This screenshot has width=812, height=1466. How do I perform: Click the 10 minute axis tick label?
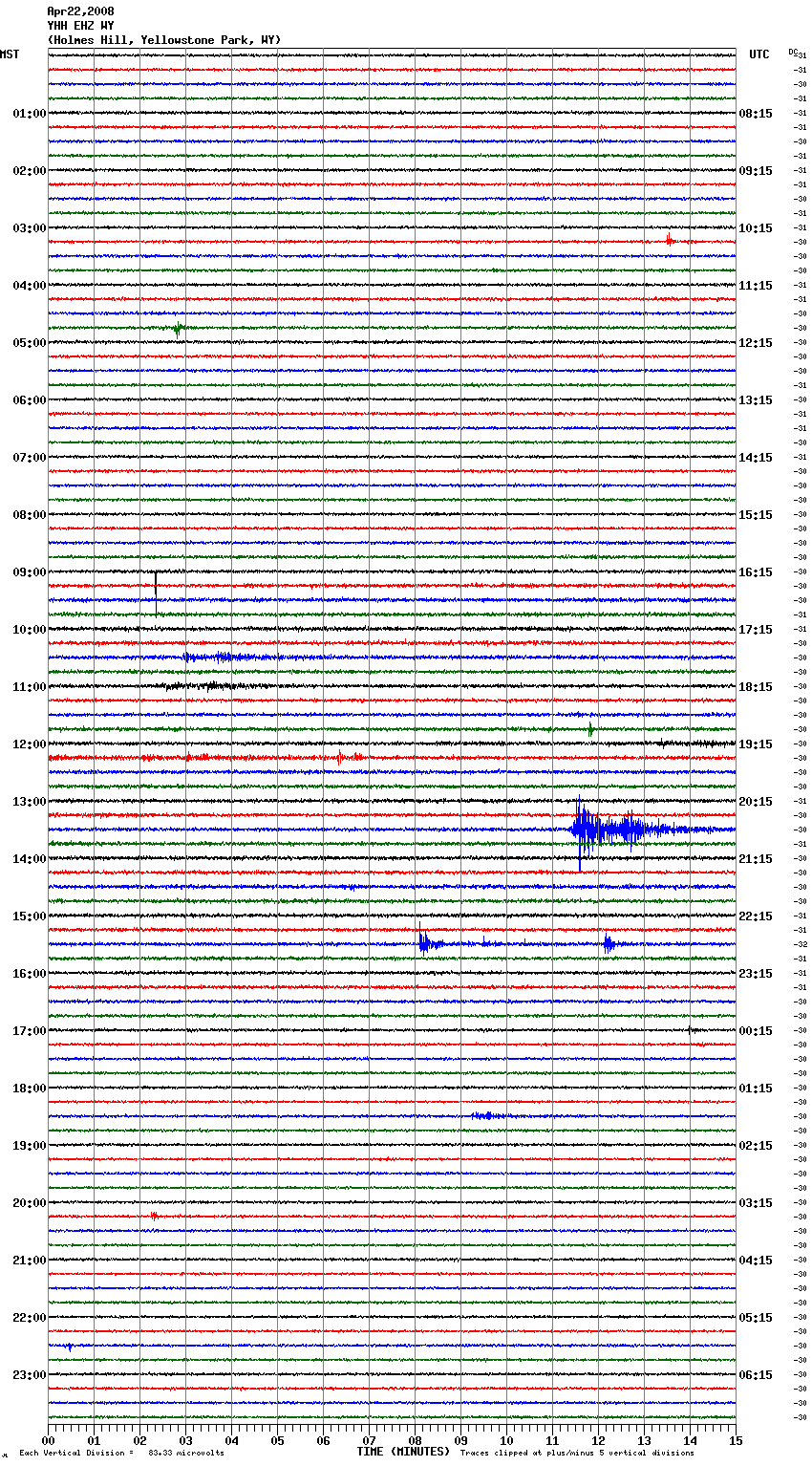(506, 1440)
